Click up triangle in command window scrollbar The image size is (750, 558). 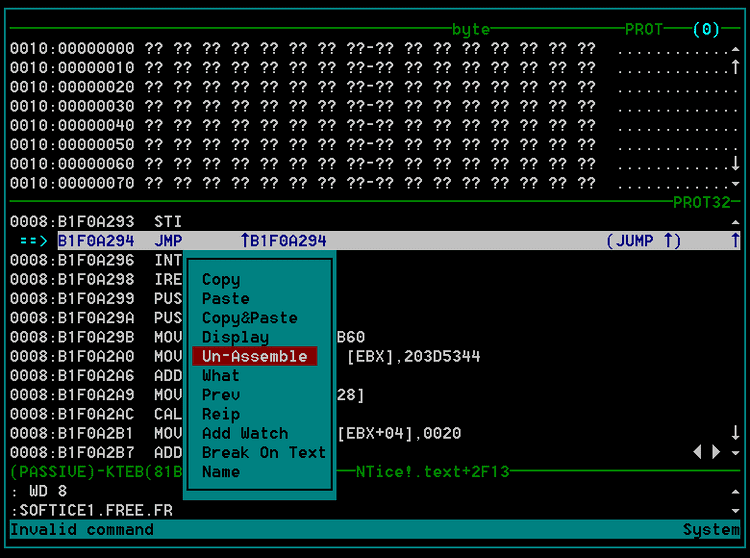(x=735, y=492)
